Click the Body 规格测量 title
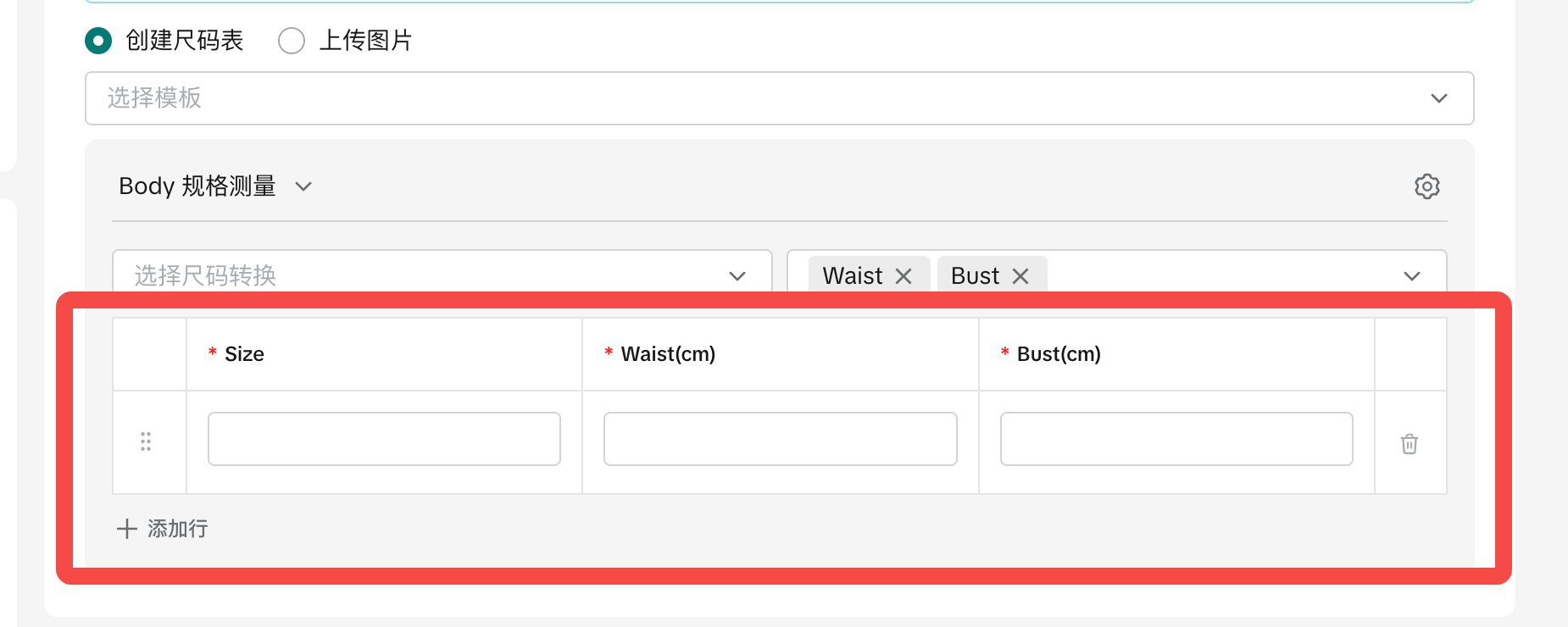The image size is (1568, 627). pos(197,186)
